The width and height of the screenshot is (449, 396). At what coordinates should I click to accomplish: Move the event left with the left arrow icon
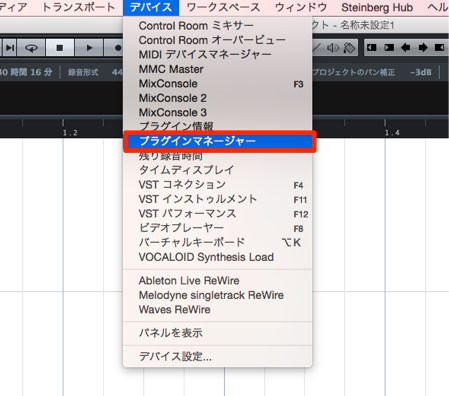(405, 48)
